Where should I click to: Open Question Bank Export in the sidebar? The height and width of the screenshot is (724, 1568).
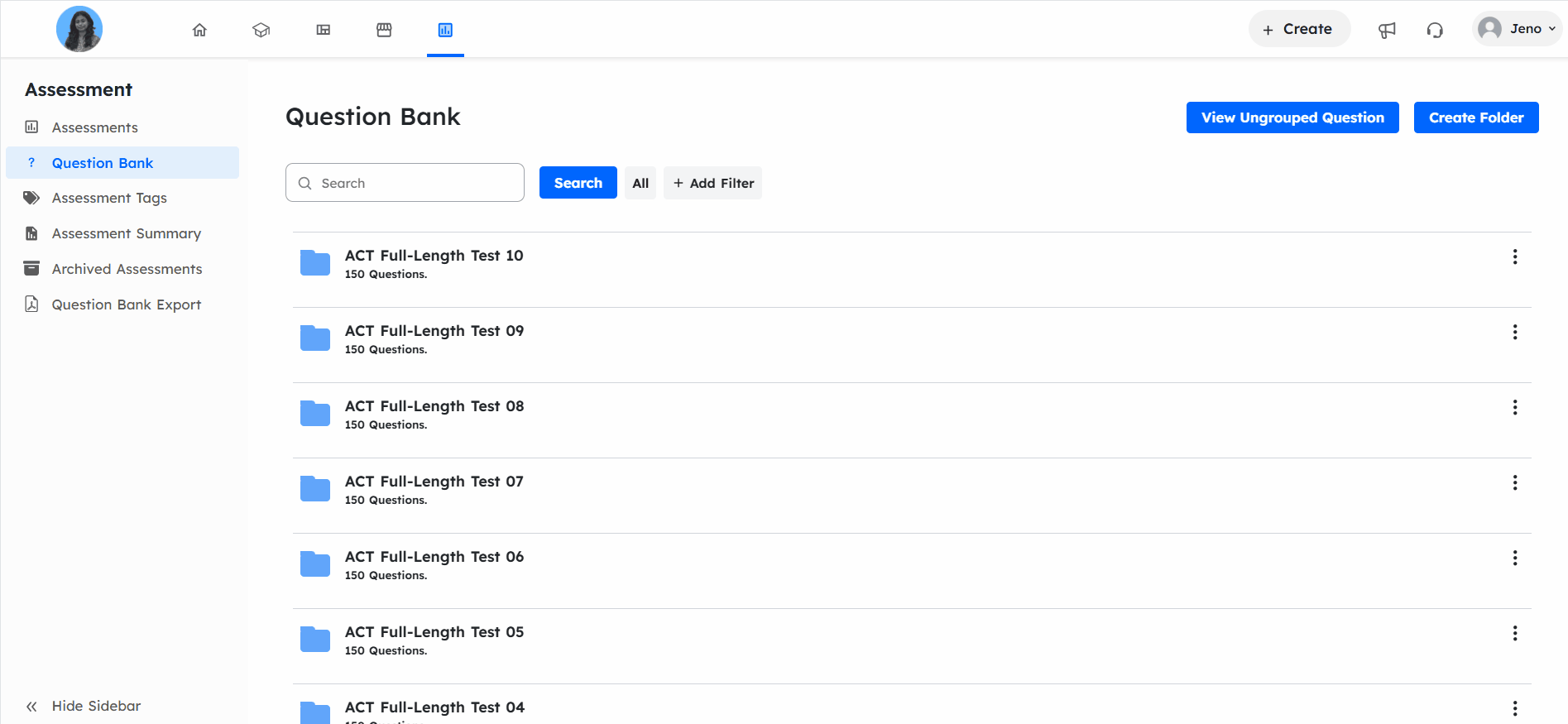click(x=122, y=304)
